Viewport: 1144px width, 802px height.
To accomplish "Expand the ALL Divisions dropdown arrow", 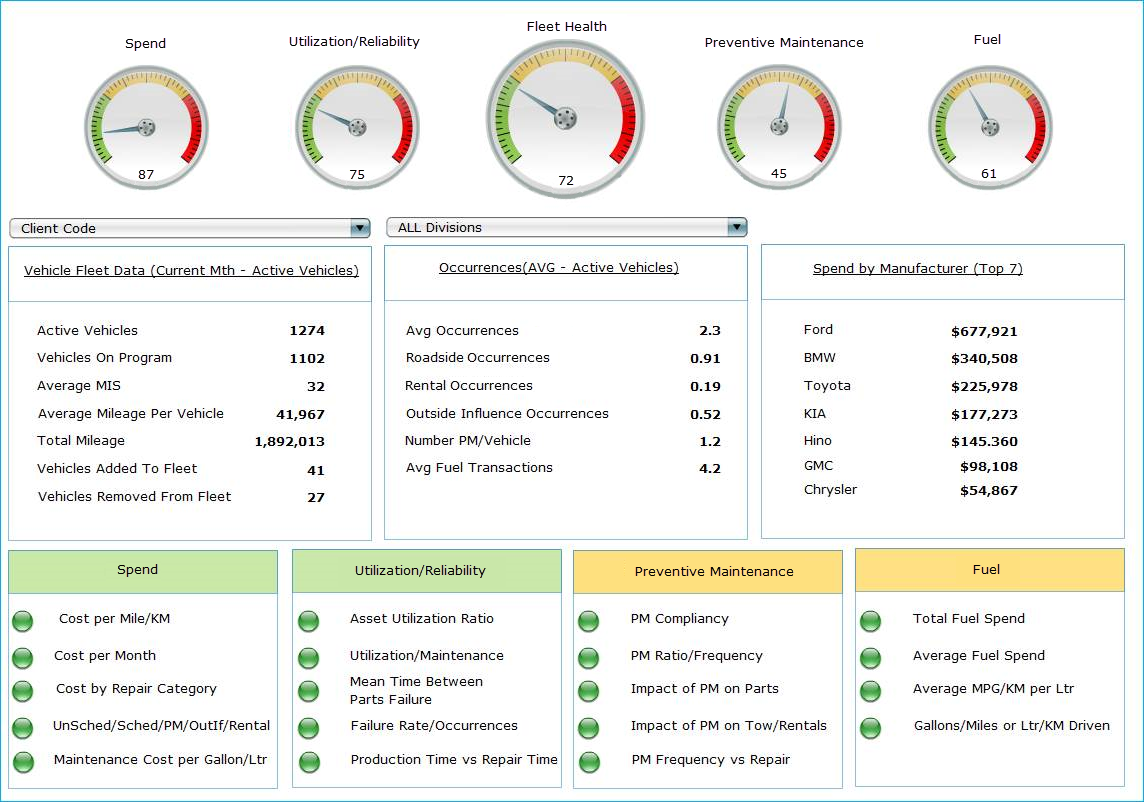I will tap(737, 227).
